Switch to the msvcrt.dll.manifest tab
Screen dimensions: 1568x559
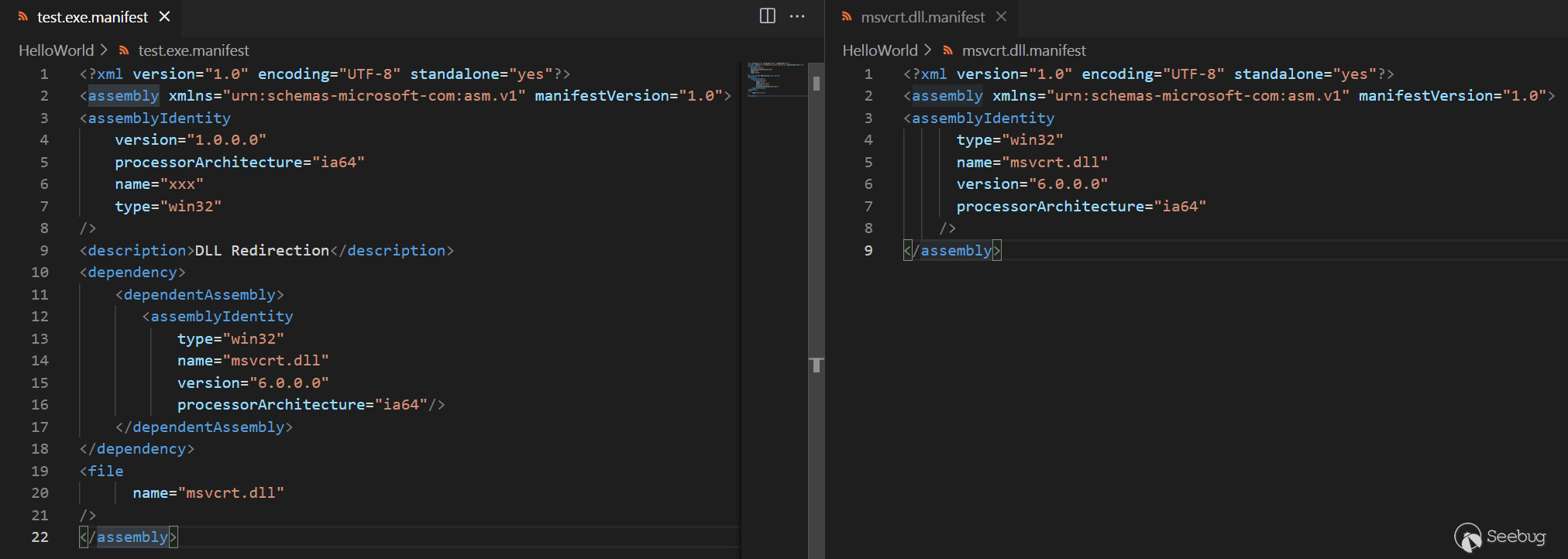coord(923,17)
